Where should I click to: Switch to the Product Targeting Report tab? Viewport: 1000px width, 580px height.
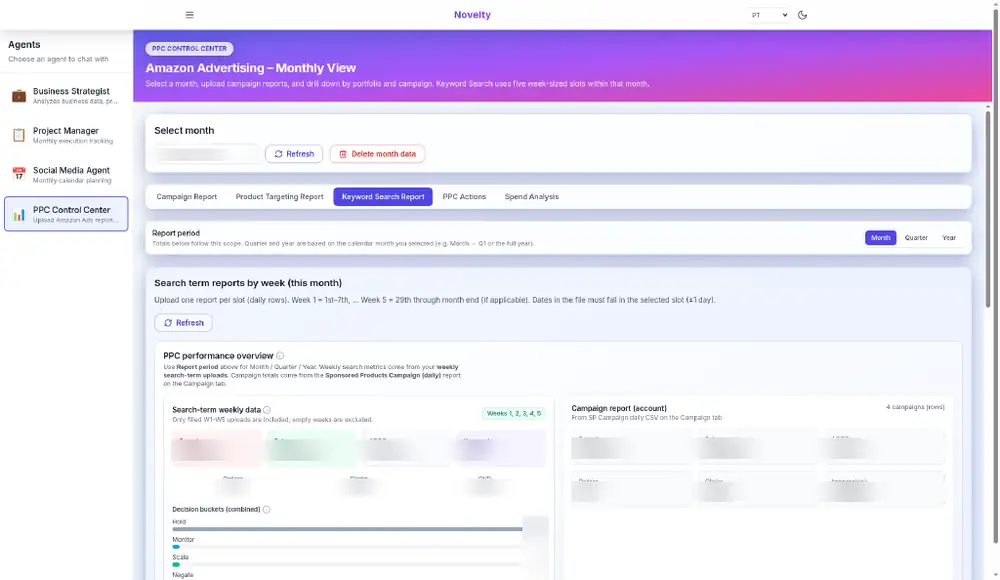pyautogui.click(x=279, y=197)
